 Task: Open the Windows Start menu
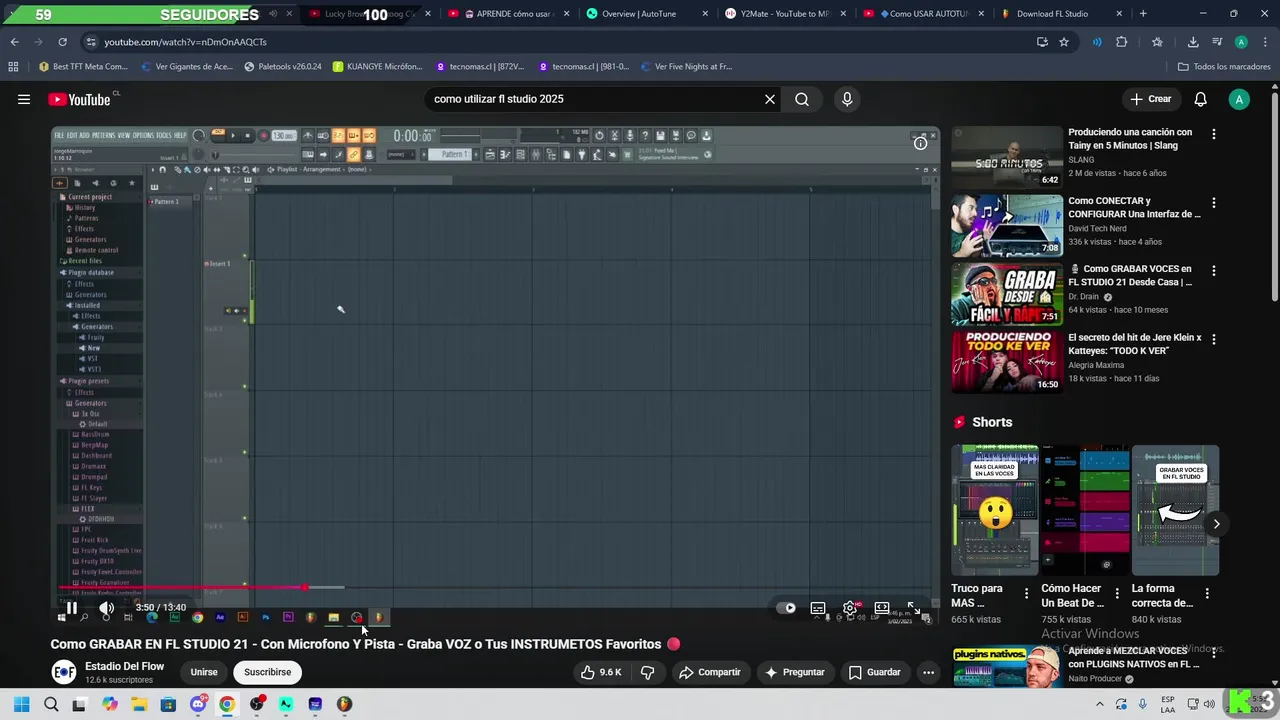pyautogui.click(x=21, y=704)
